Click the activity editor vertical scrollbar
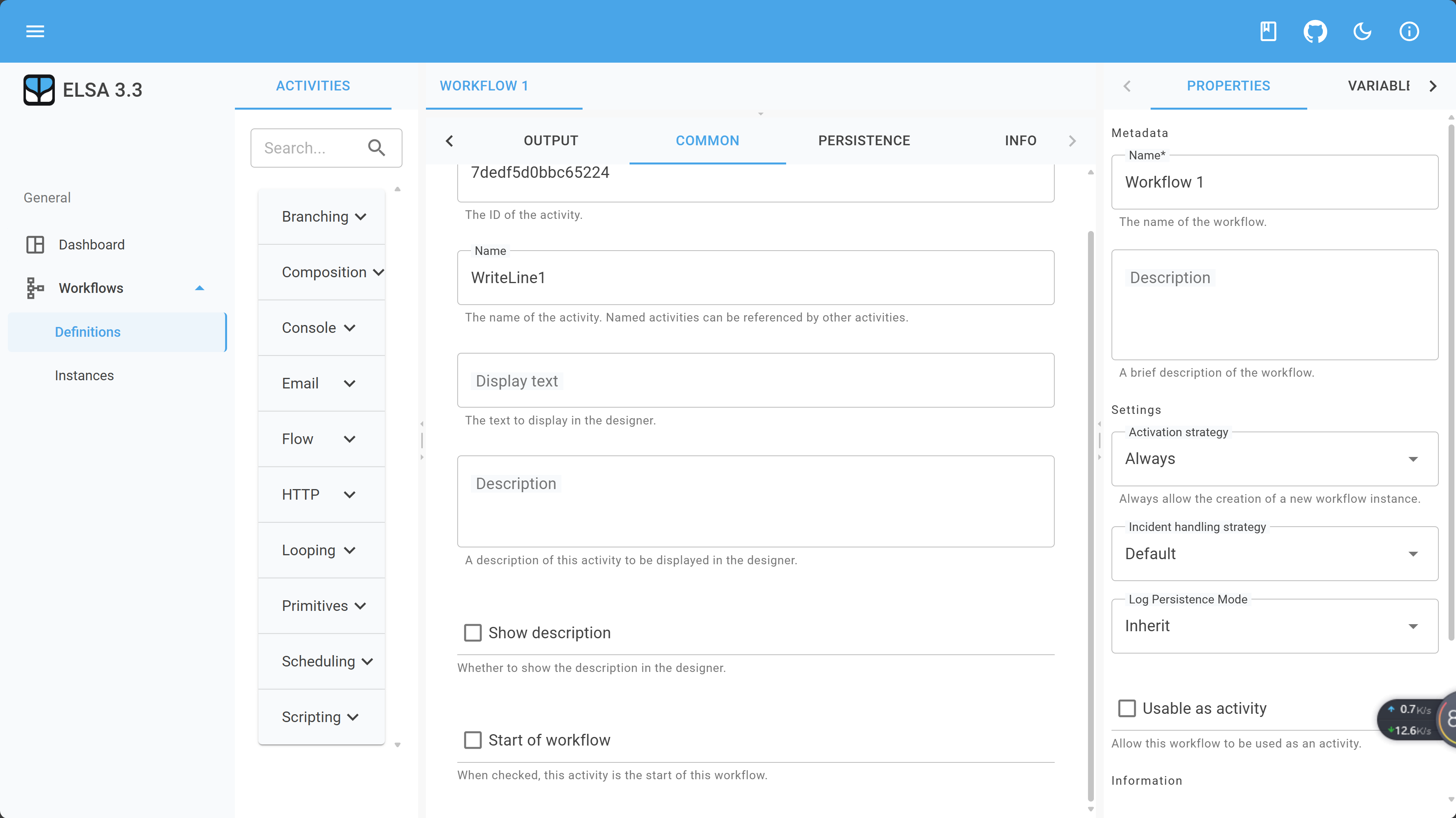The image size is (1456, 818). 1091,516
